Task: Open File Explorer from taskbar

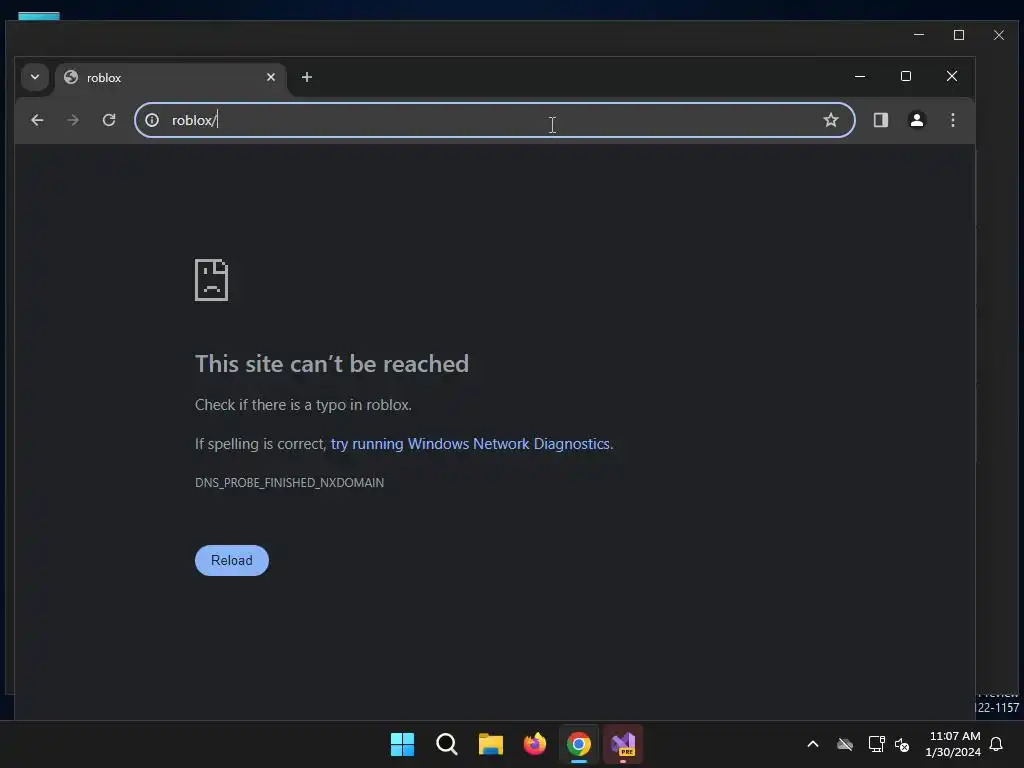Action: pyautogui.click(x=490, y=744)
